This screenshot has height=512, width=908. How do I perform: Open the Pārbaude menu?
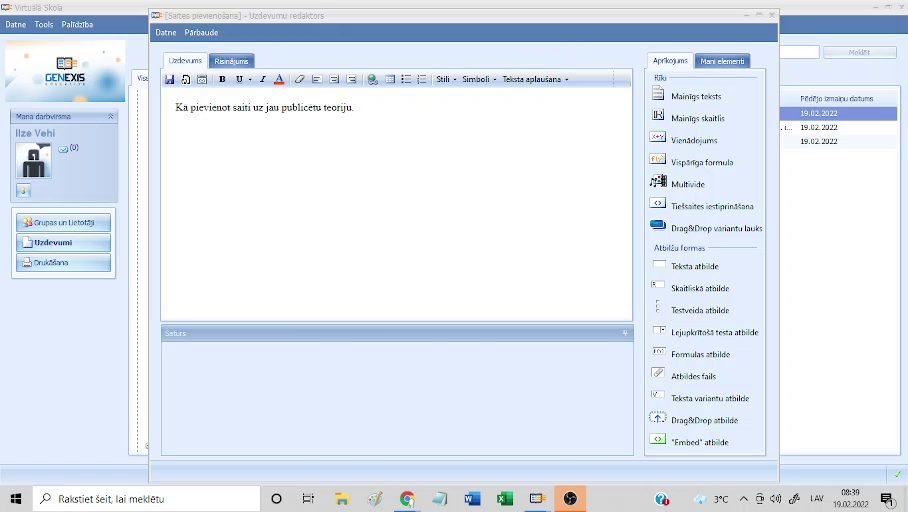(x=201, y=33)
